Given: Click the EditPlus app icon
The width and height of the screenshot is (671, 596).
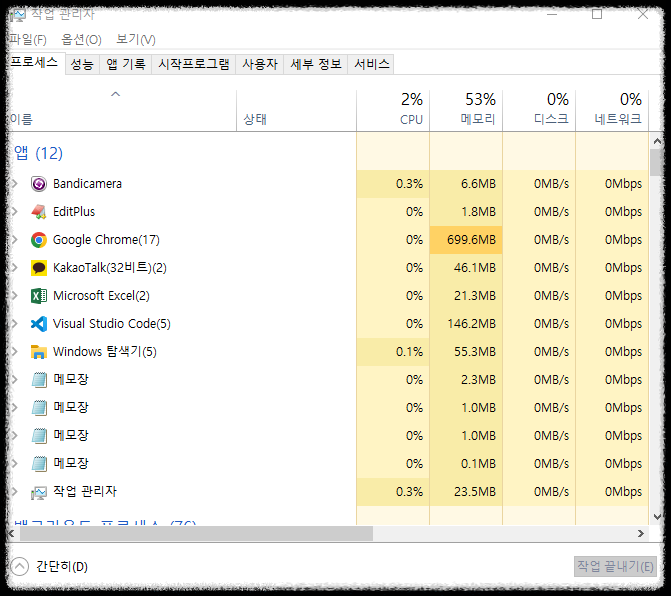Looking at the screenshot, I should click(x=39, y=212).
